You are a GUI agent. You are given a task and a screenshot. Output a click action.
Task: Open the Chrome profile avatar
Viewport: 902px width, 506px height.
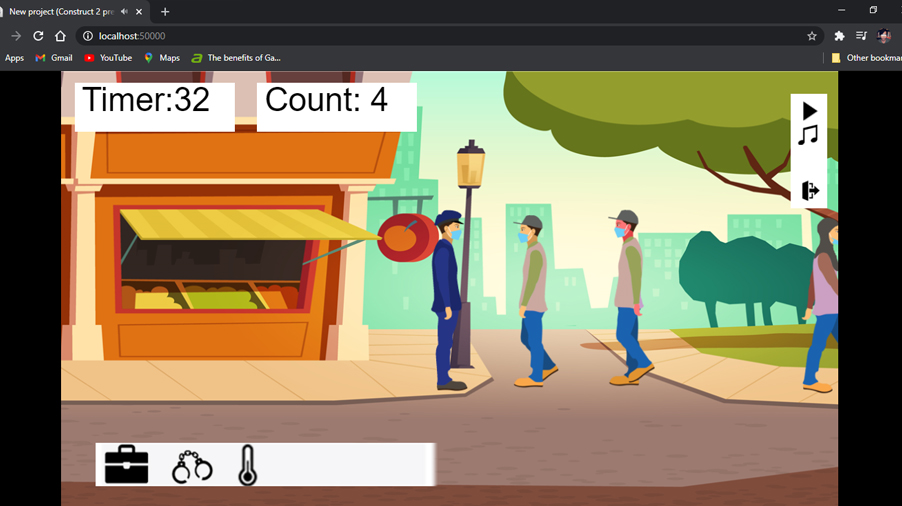click(x=884, y=36)
